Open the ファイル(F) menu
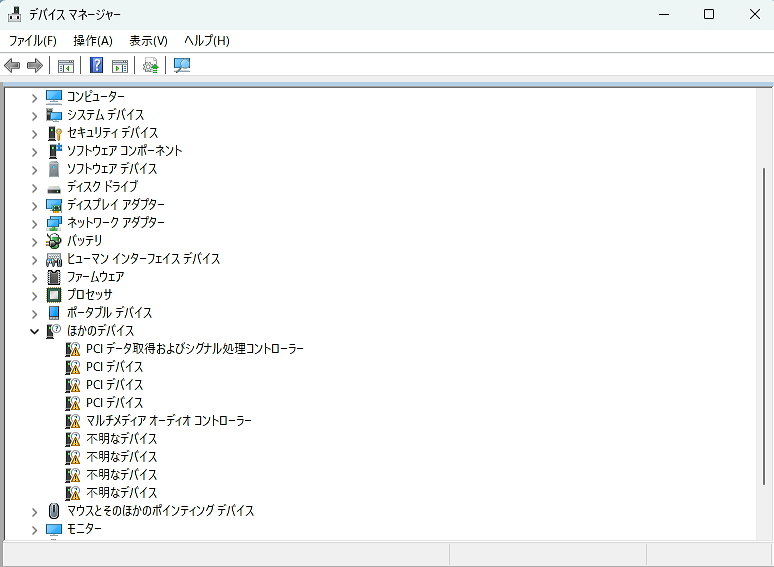The width and height of the screenshot is (774, 567). 33,40
